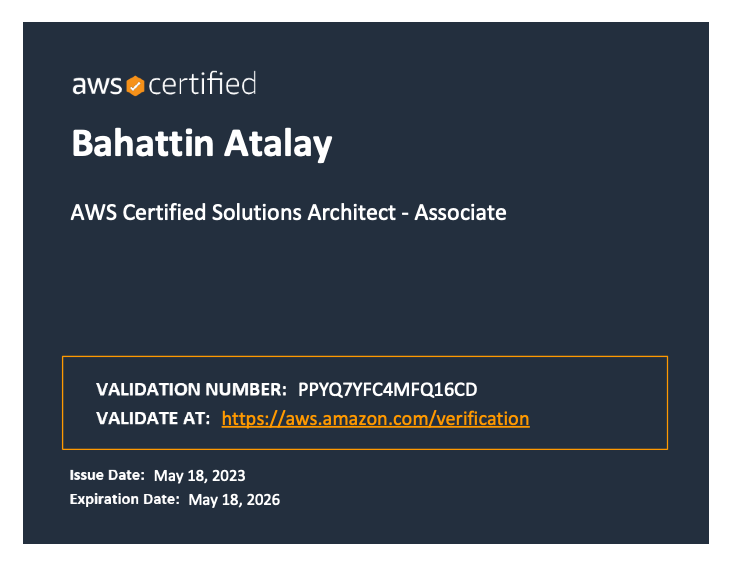Screen dimensions: 731x564
Task: Click the Solutions Architect text
Action: pos(304,213)
